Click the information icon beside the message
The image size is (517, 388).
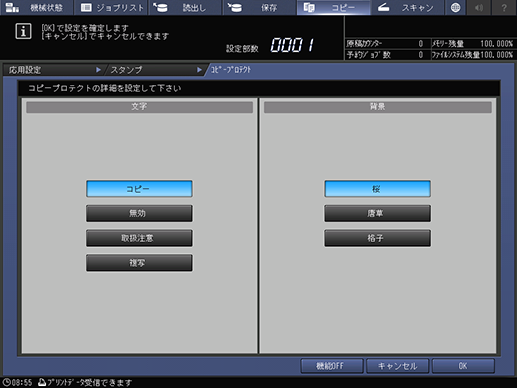[23, 31]
